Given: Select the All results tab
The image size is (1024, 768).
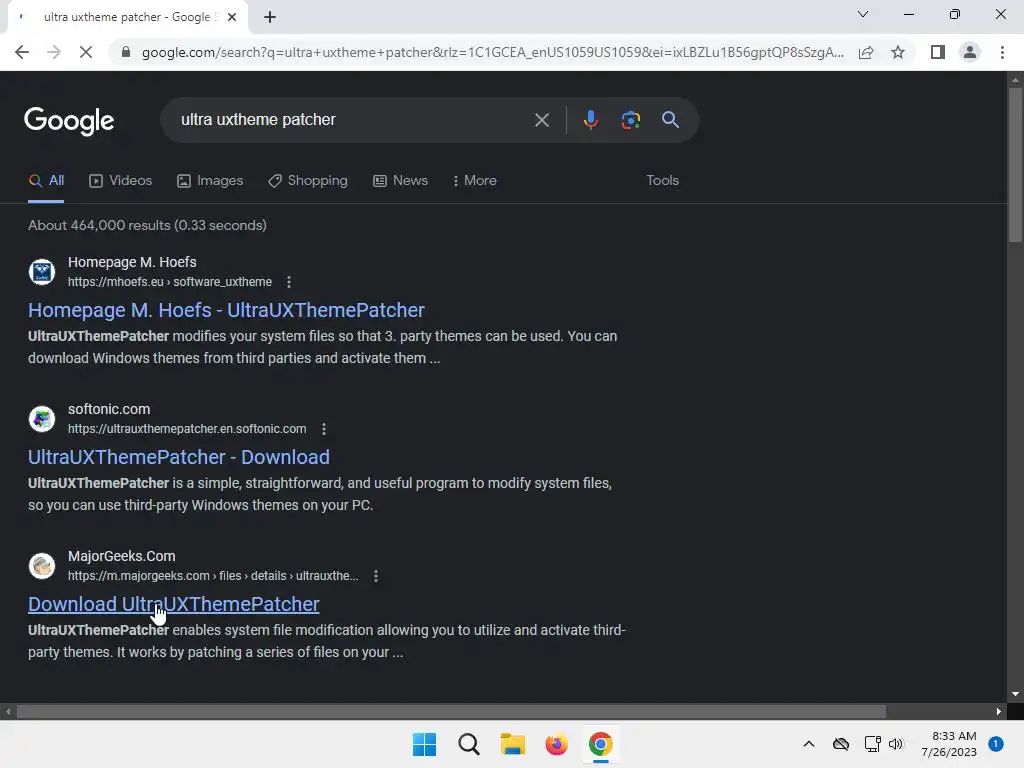Looking at the screenshot, I should coord(46,181).
